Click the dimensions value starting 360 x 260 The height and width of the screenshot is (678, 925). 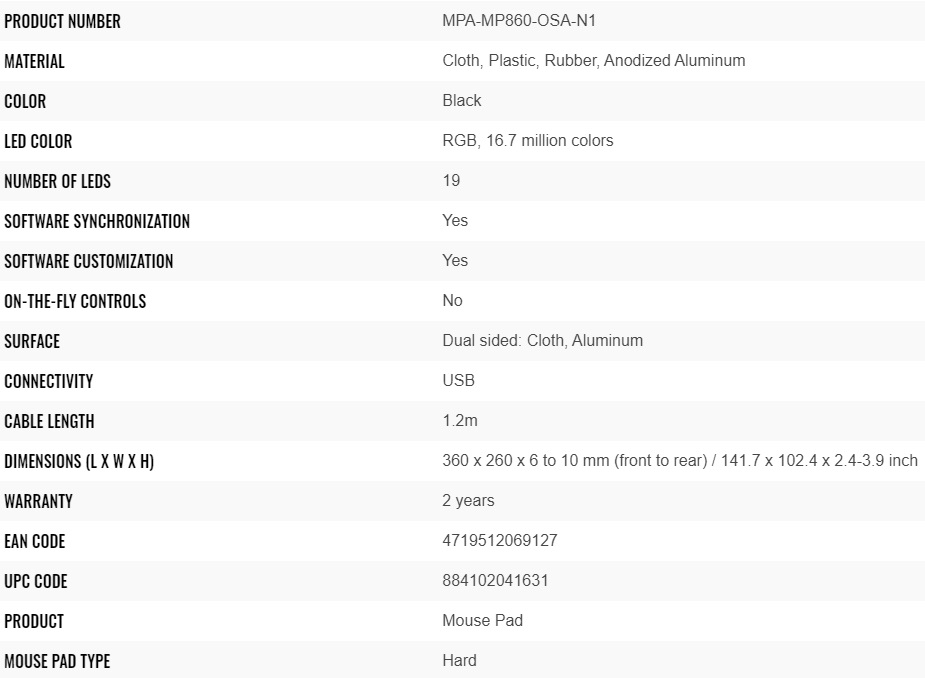coord(679,460)
